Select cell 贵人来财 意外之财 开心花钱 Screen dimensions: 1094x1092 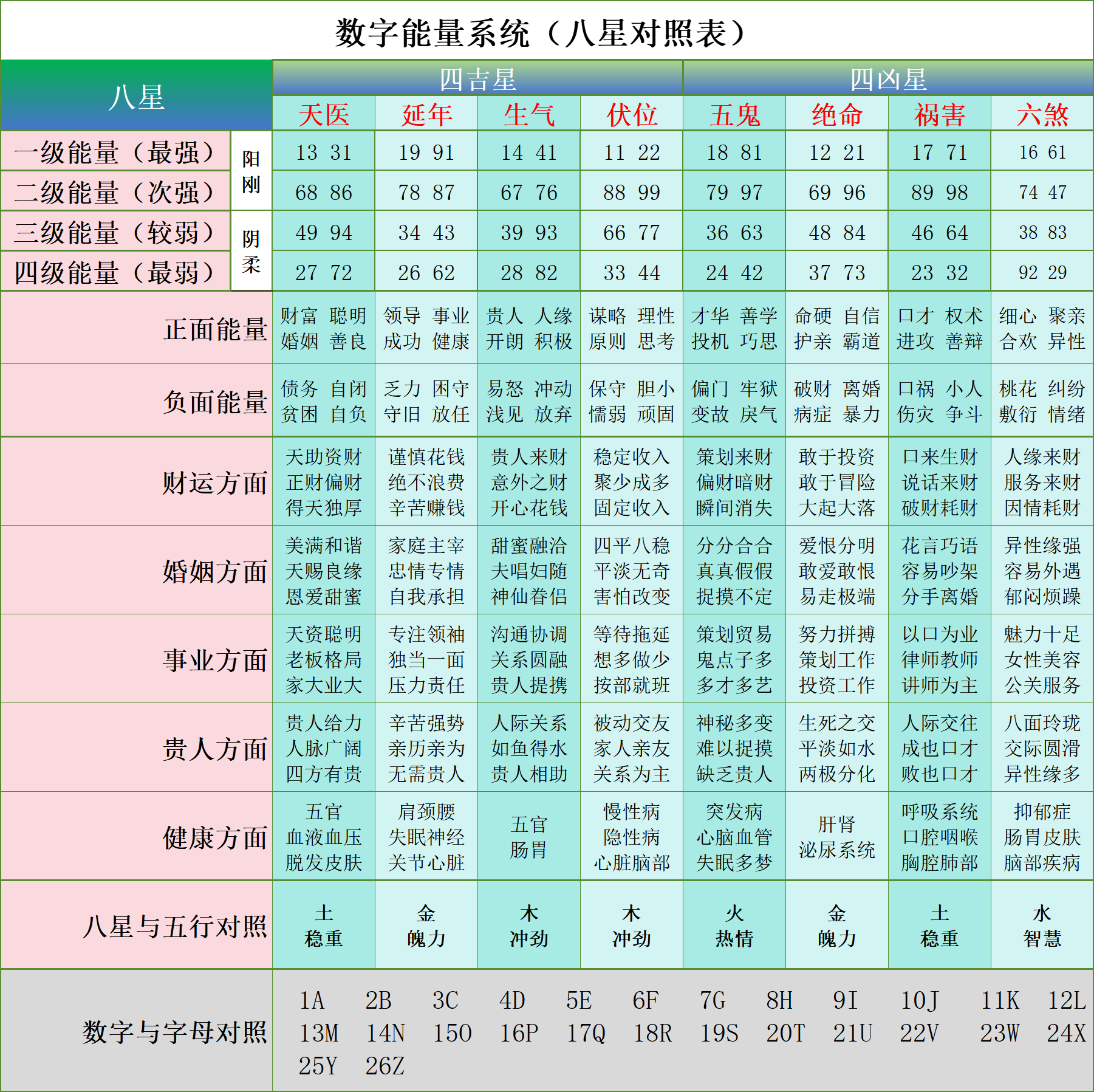(529, 481)
